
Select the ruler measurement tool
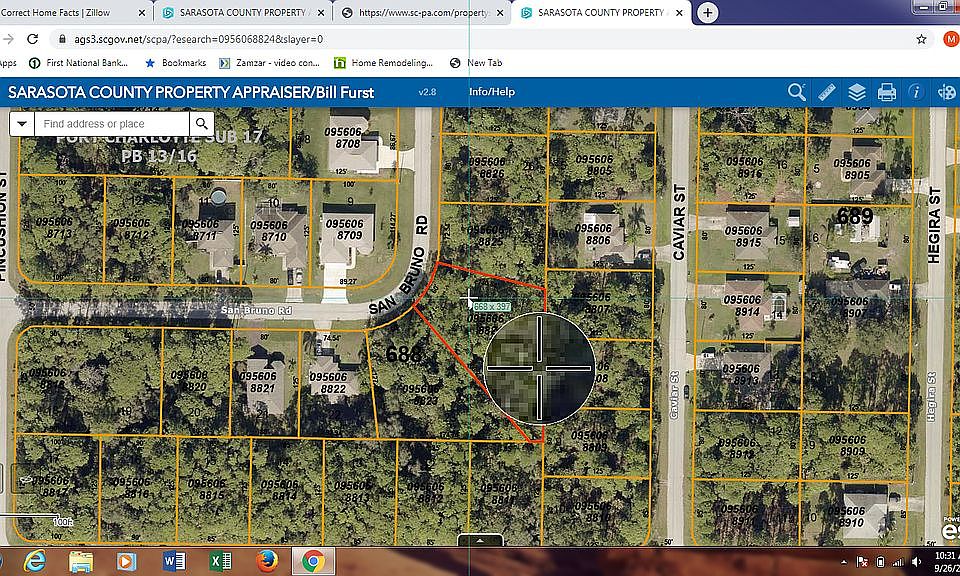tap(826, 92)
